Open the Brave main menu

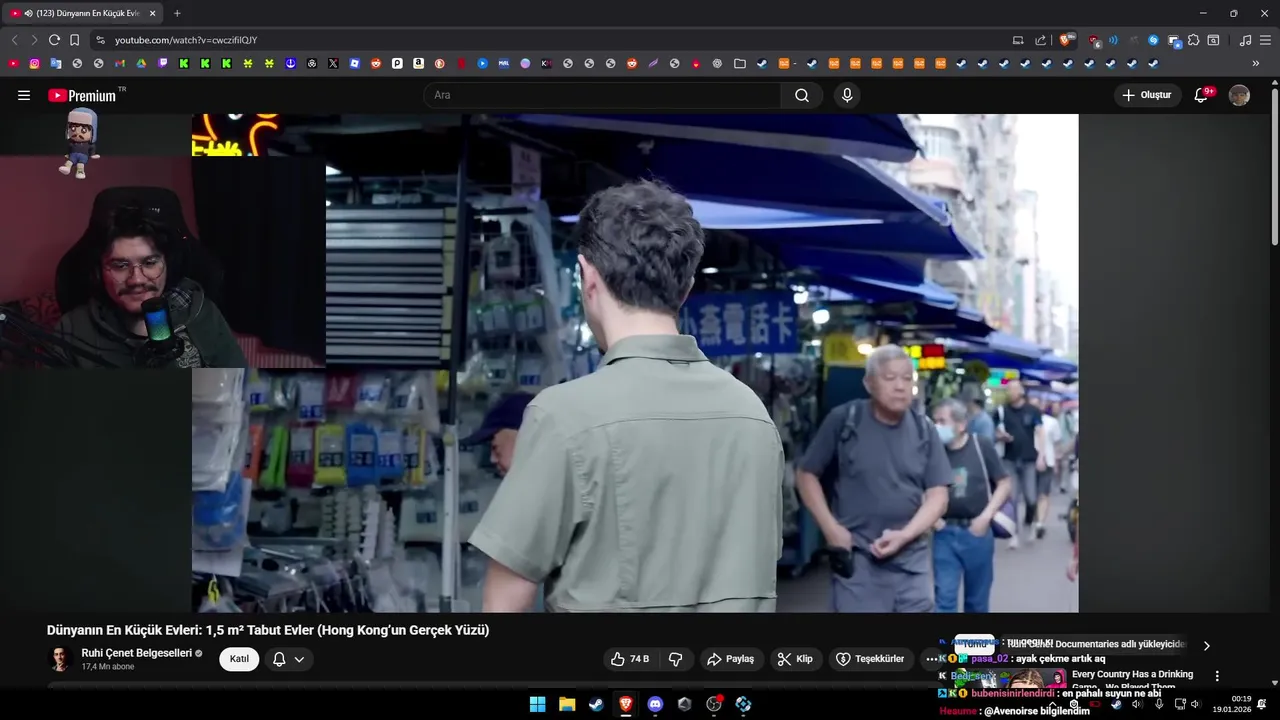(x=1265, y=40)
